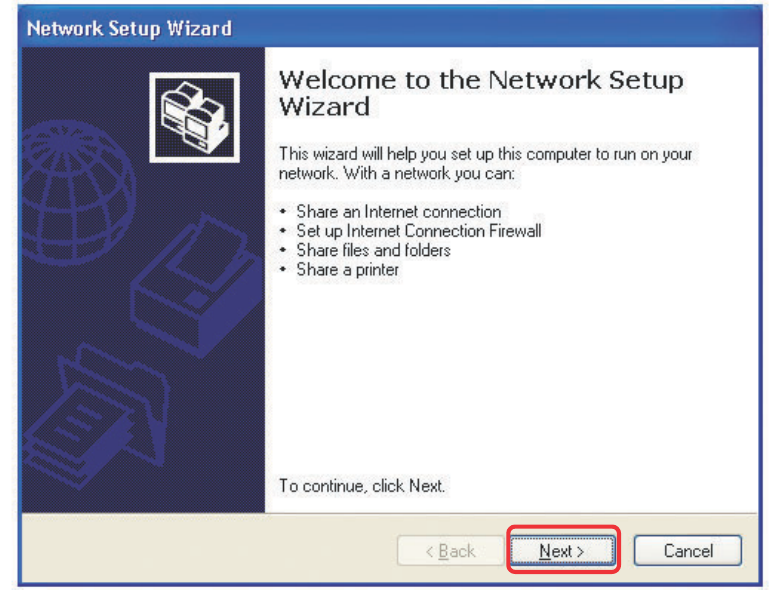
Task: Click 'Share a printer' bullet text
Action: pos(347,270)
